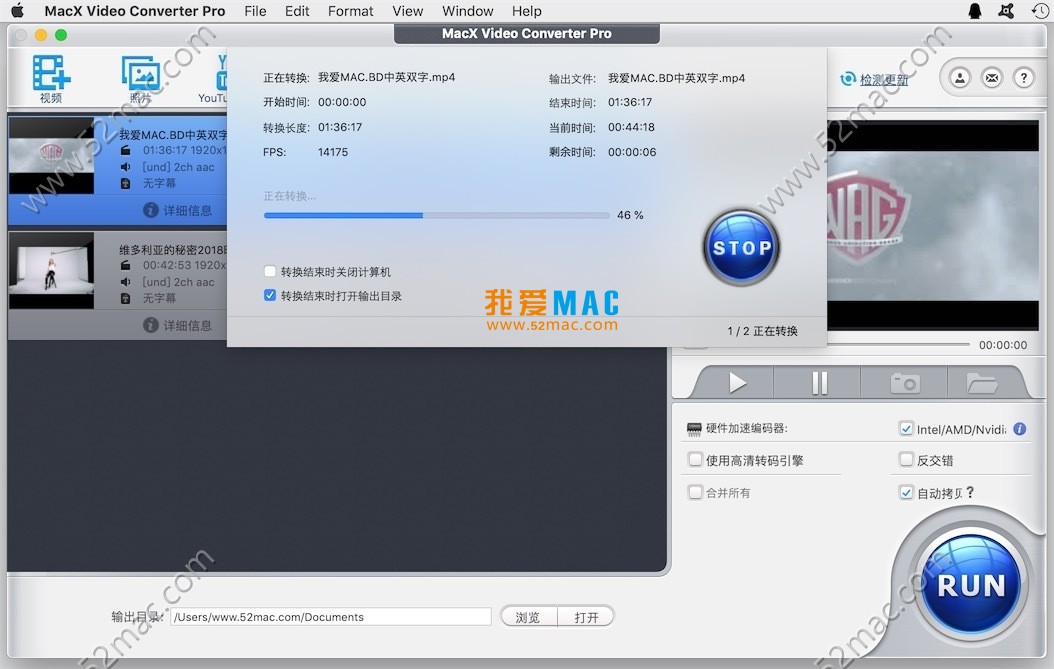Screen dimensions: 1054x669
Task: Click the conversion progress bar
Action: coord(437,215)
